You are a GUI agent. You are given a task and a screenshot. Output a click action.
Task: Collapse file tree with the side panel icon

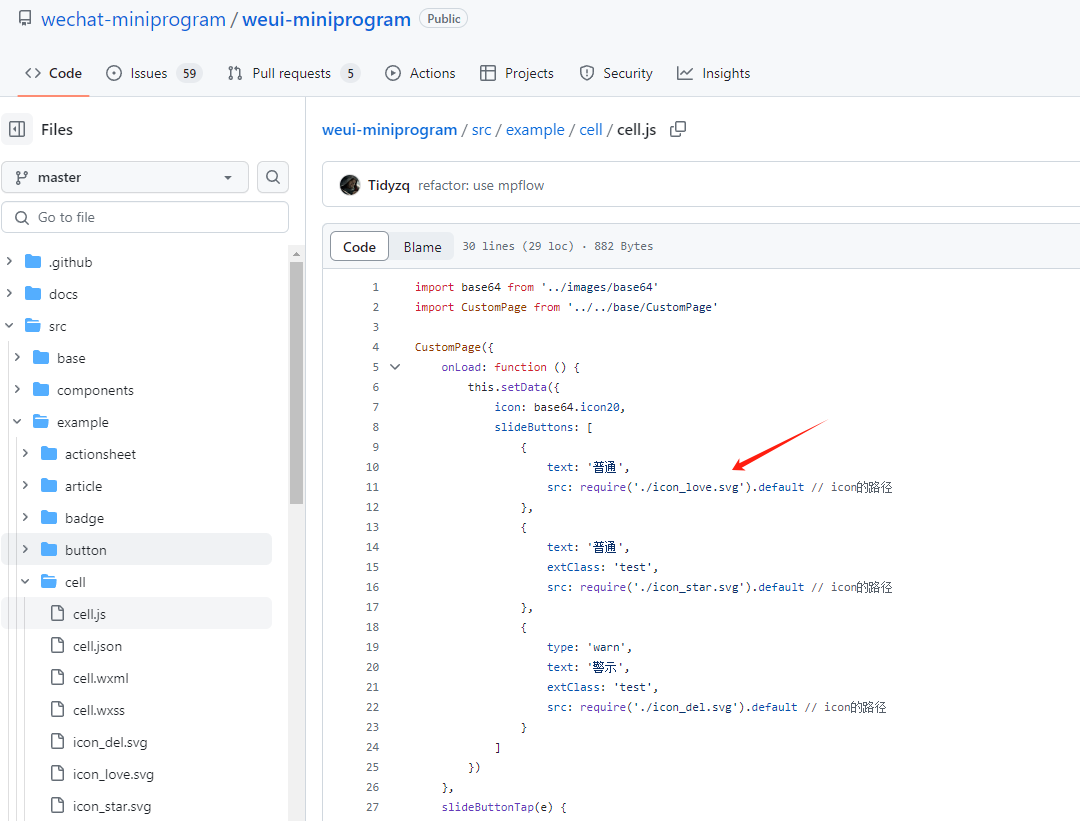click(x=17, y=129)
